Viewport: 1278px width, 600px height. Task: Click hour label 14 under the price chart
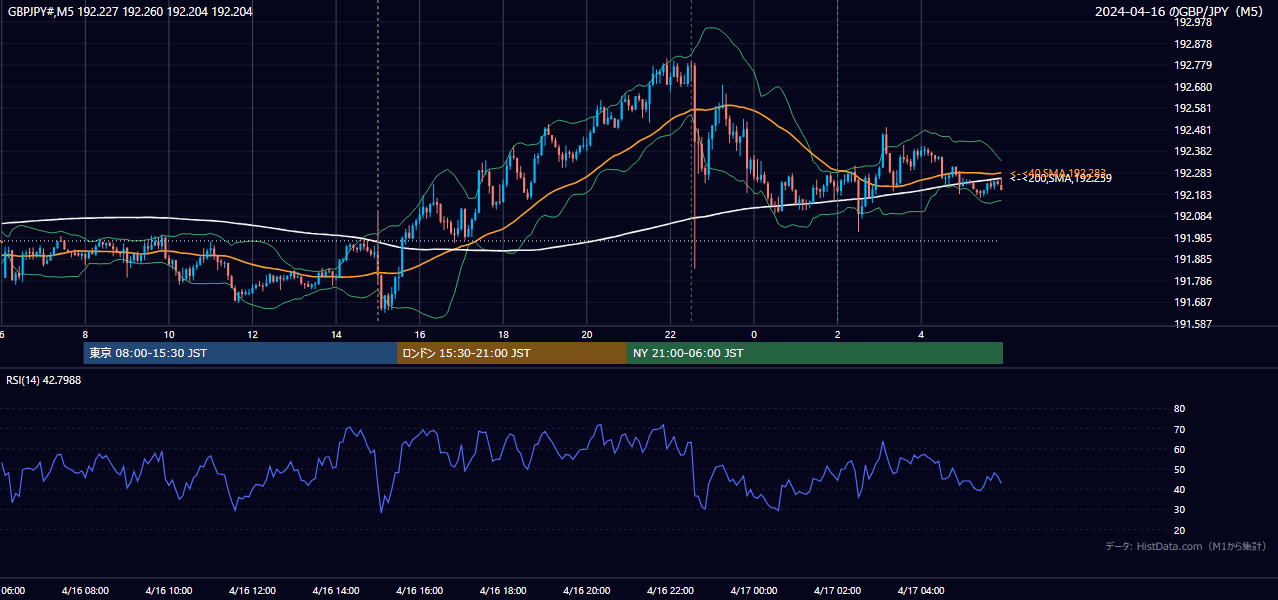(336, 334)
